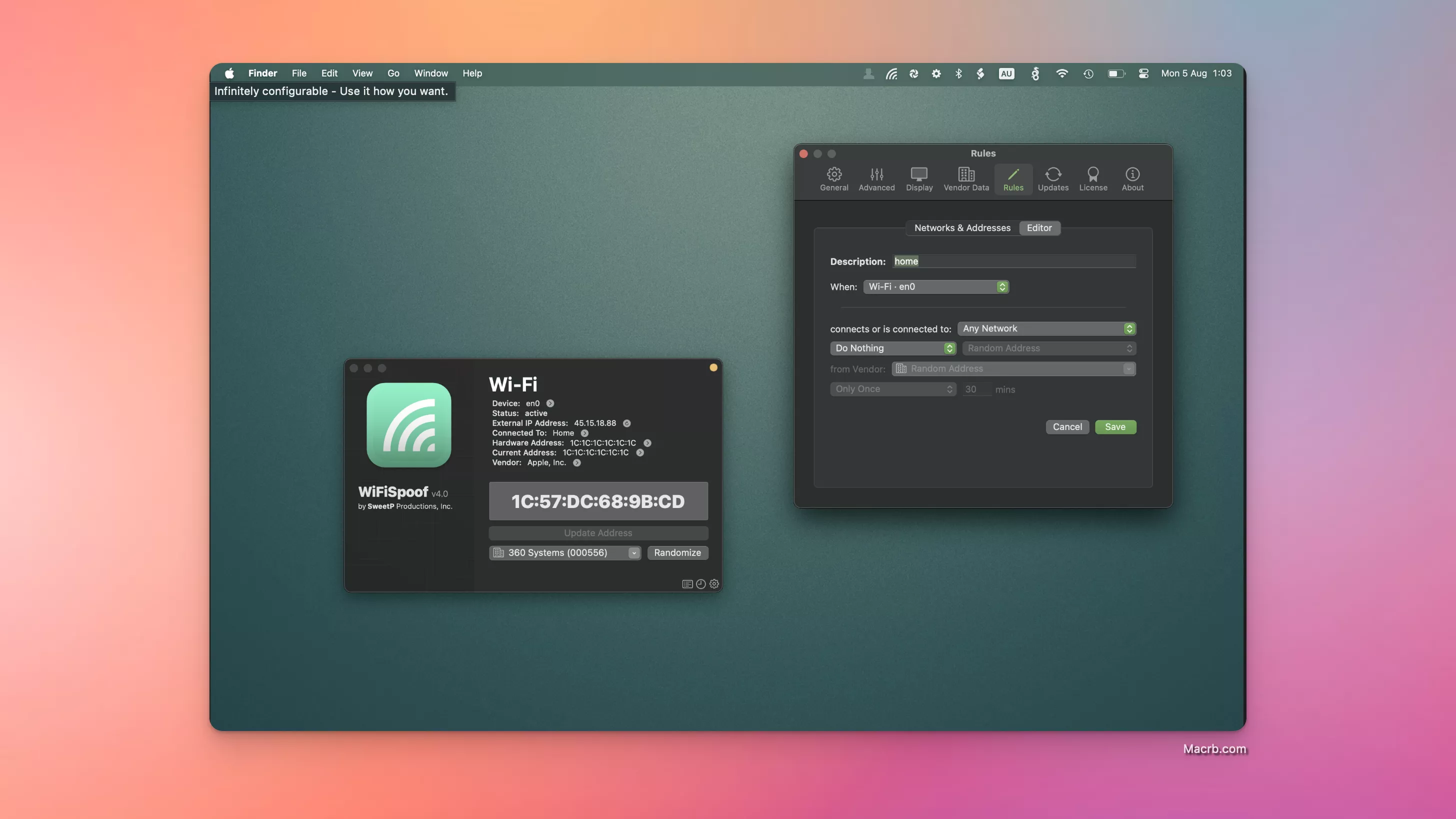Open the Updates preferences tab
The width and height of the screenshot is (1456, 819).
[x=1053, y=179]
